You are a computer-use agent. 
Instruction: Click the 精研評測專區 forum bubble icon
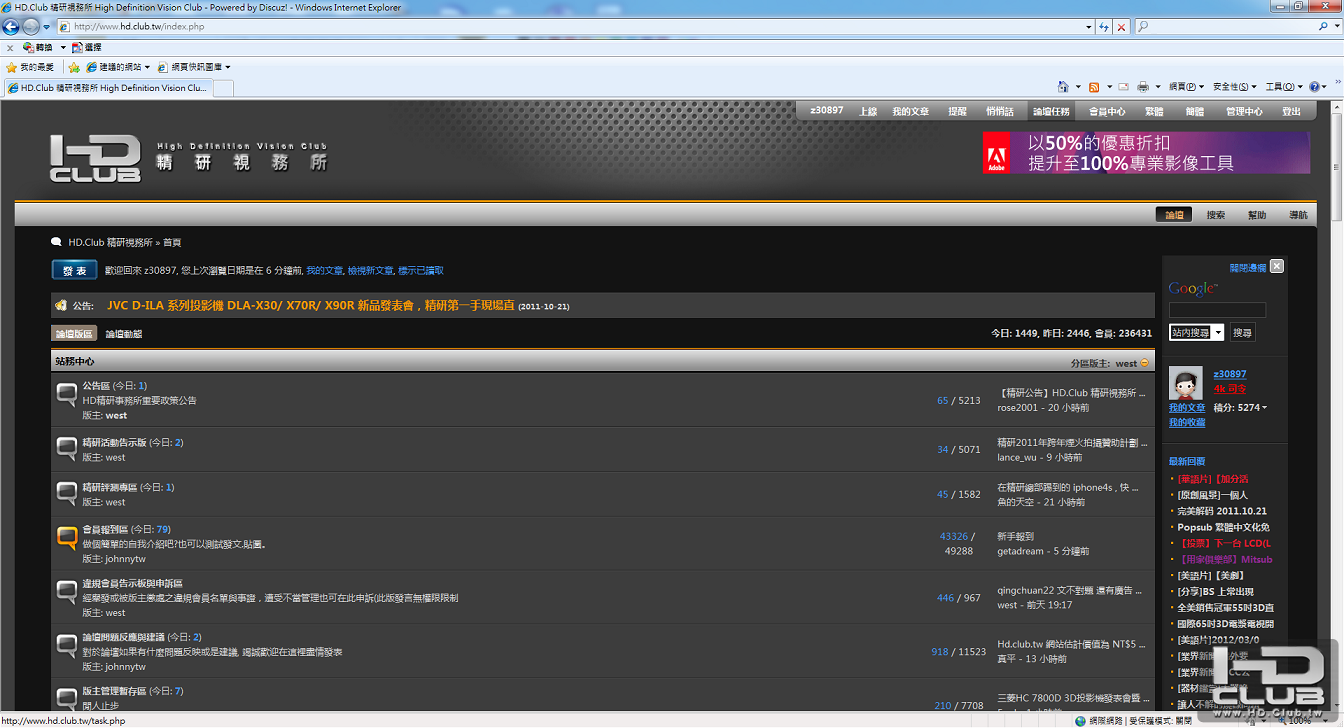point(67,493)
